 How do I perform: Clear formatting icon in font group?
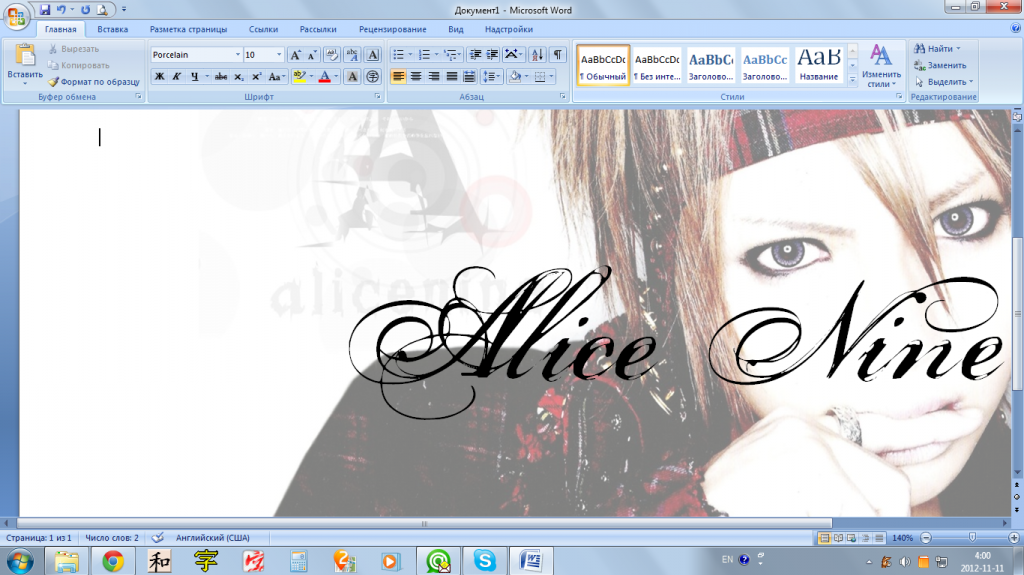(332, 55)
